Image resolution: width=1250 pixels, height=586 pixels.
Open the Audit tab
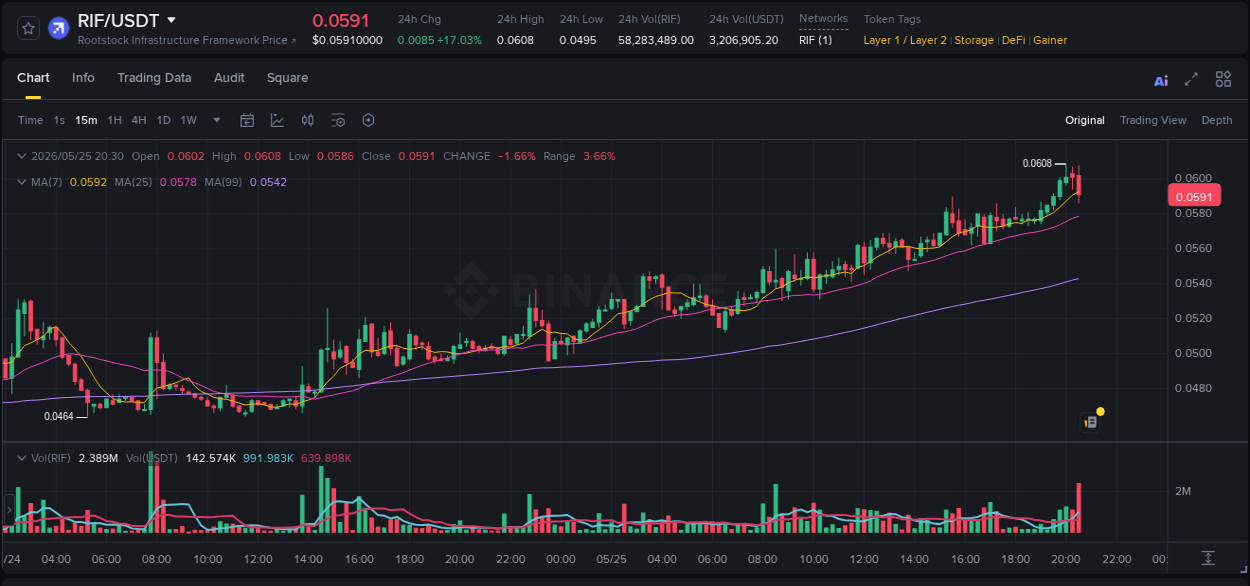229,78
